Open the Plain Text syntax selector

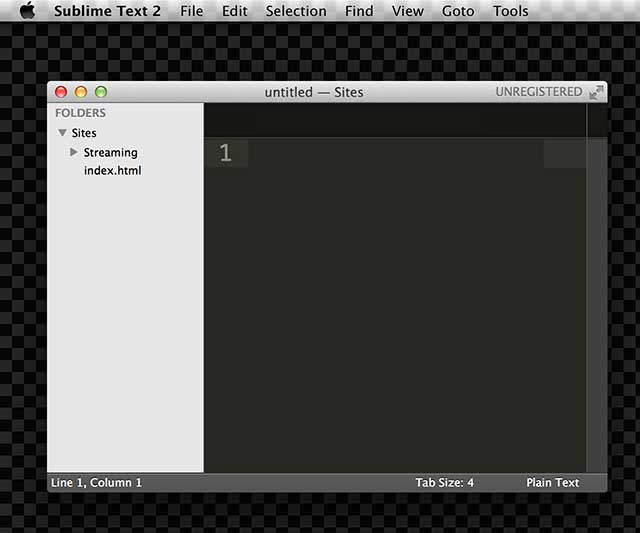tap(552, 483)
